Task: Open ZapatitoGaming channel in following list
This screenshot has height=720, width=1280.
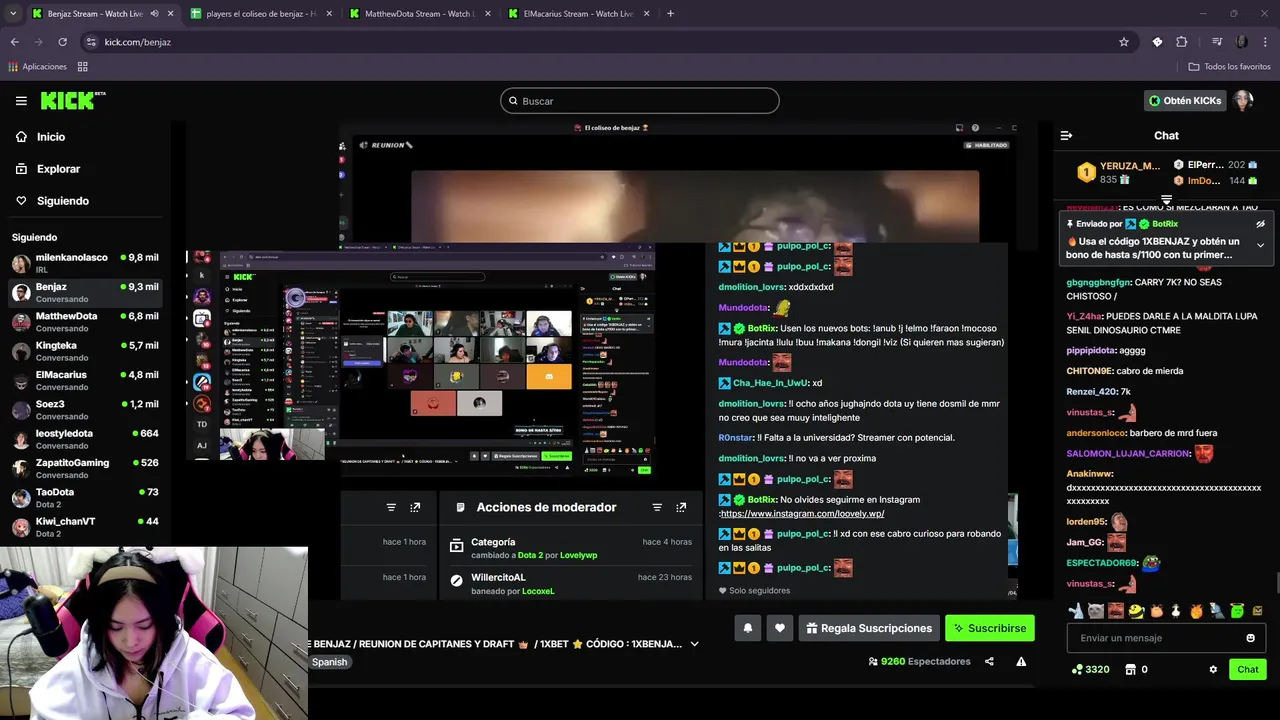Action: (x=85, y=468)
